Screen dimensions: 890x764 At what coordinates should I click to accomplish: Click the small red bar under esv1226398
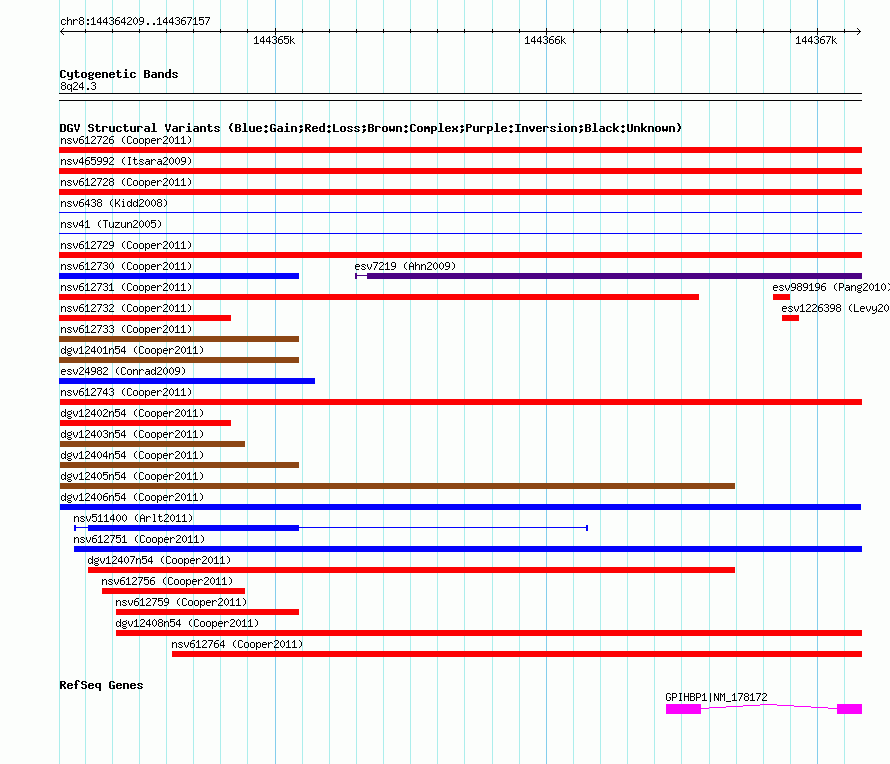[790, 318]
